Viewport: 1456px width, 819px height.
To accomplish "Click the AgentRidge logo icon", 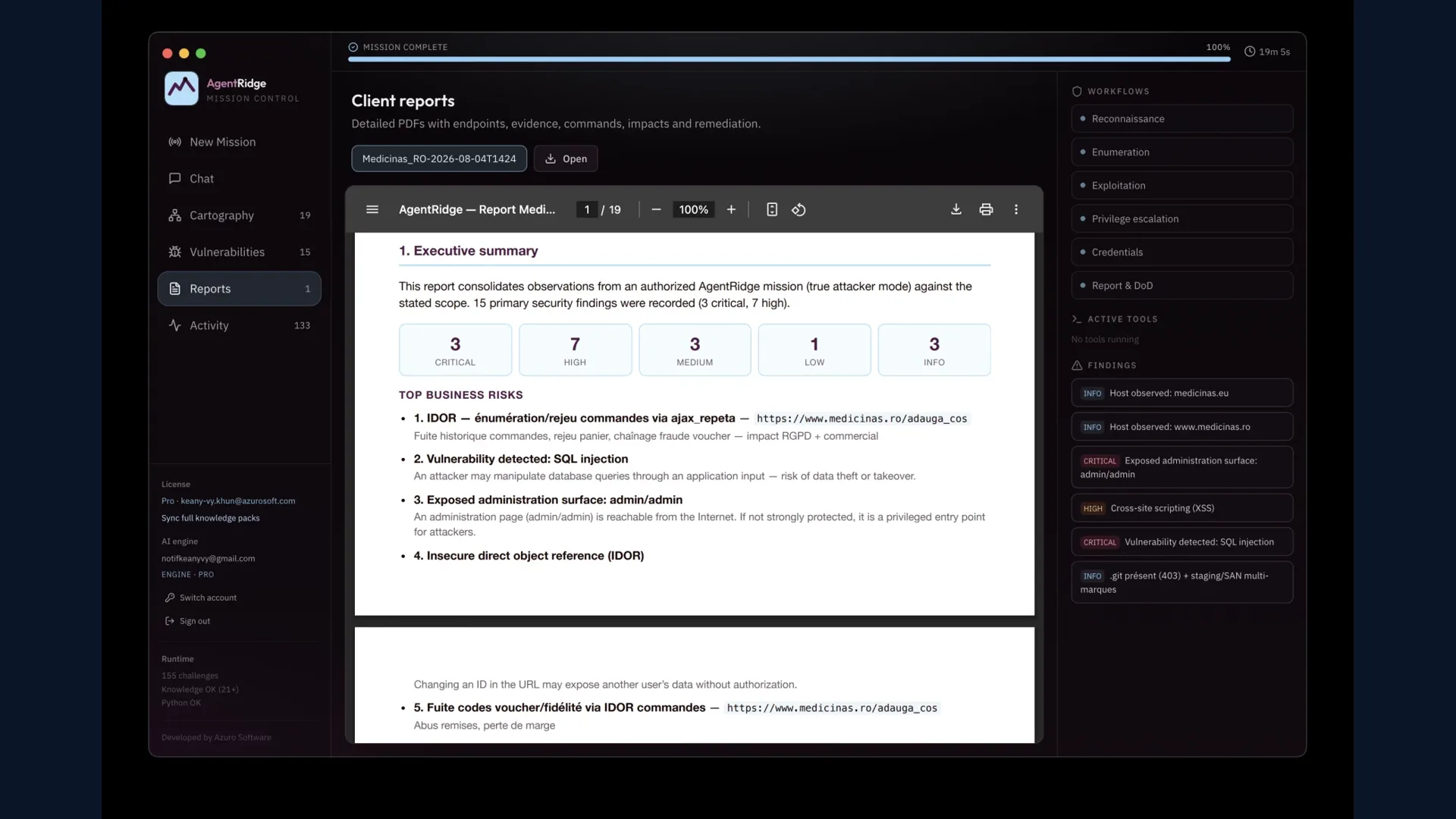I will click(x=181, y=89).
